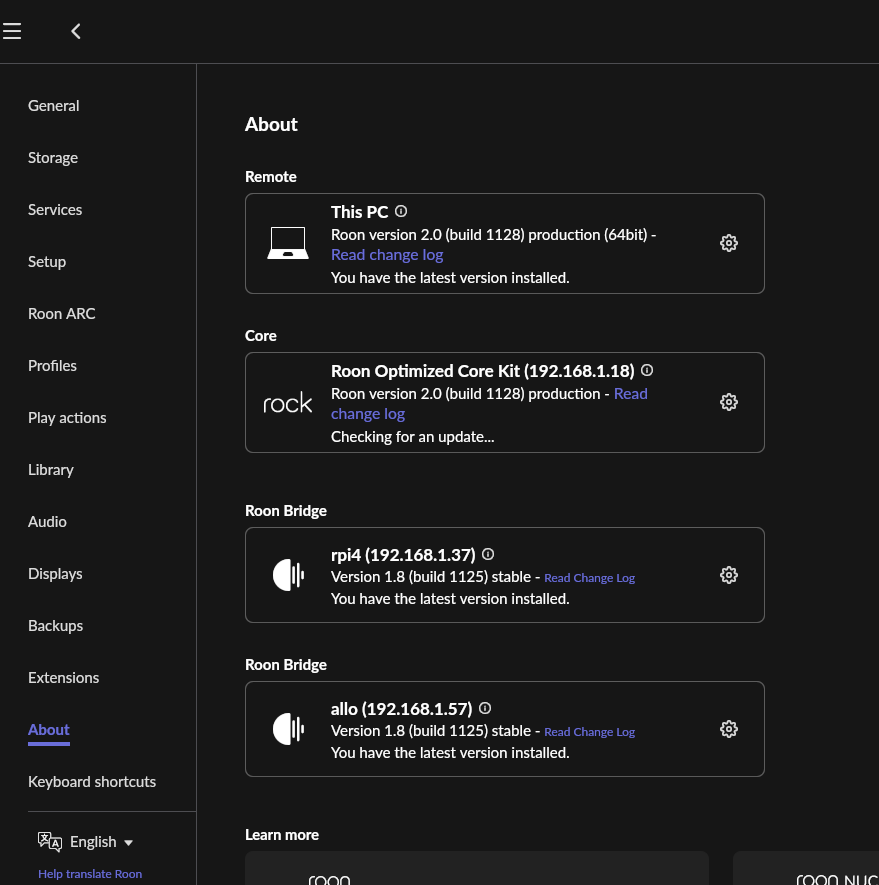Click info icon next to This PC
This screenshot has height=885, width=879.
401,212
